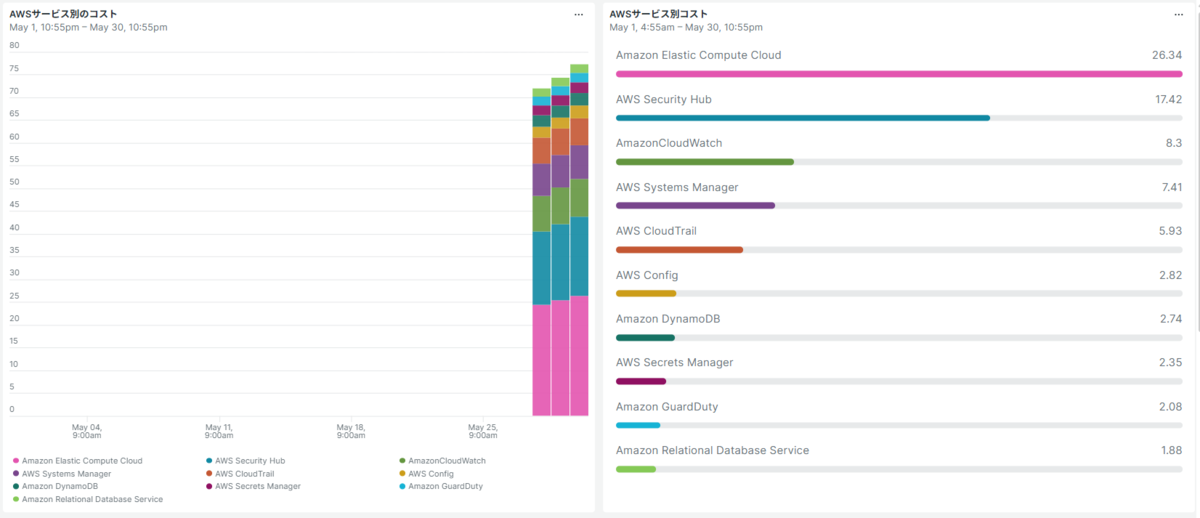Screen dimensions: 1200x518
Task: Click the teal segment of the middle stacked bar
Action: click(x=560, y=262)
